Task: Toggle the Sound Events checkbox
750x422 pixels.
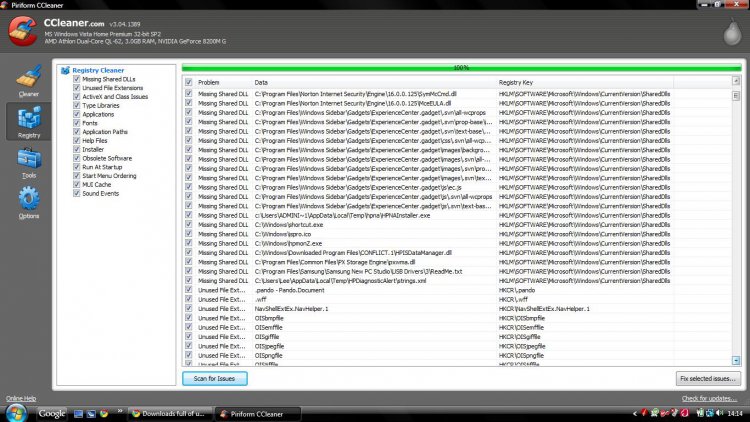Action: [x=77, y=193]
